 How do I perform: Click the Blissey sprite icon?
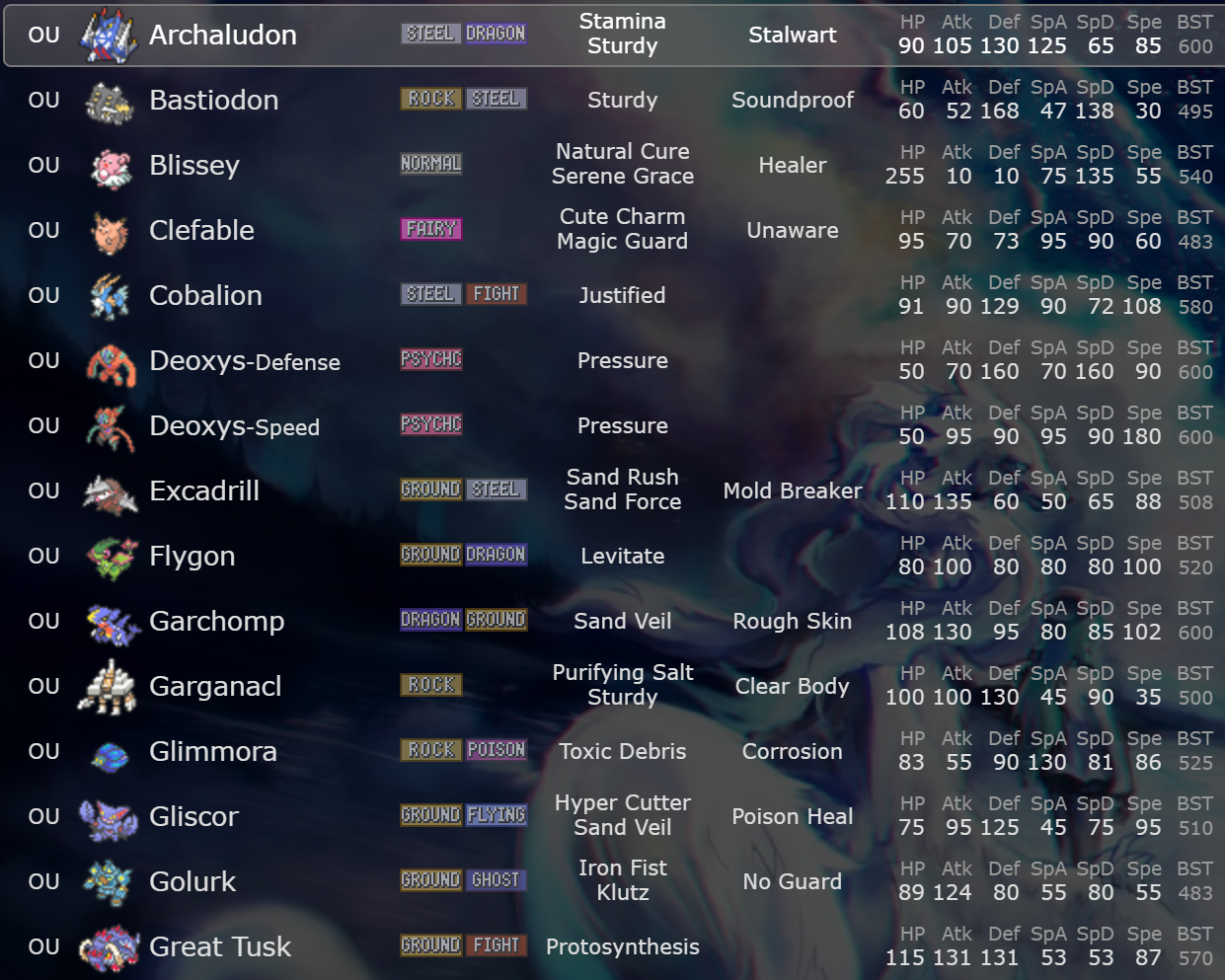(110, 167)
